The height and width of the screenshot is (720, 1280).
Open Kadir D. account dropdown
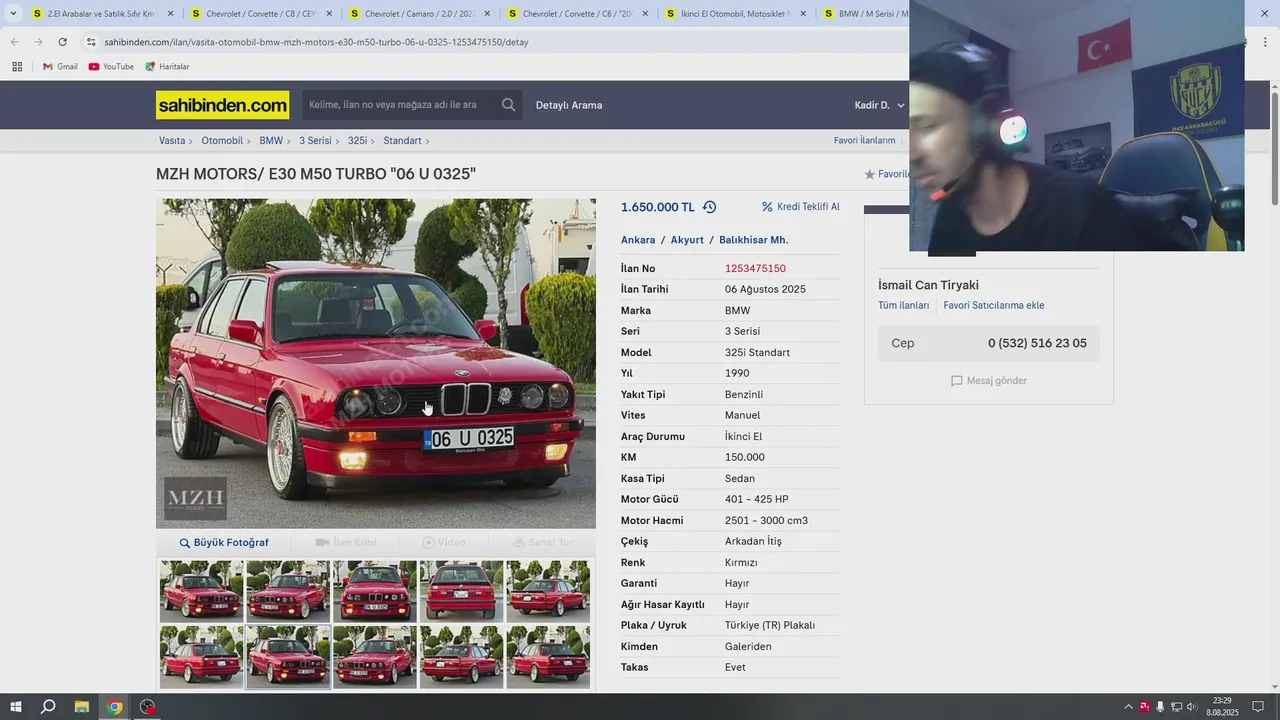pos(879,105)
